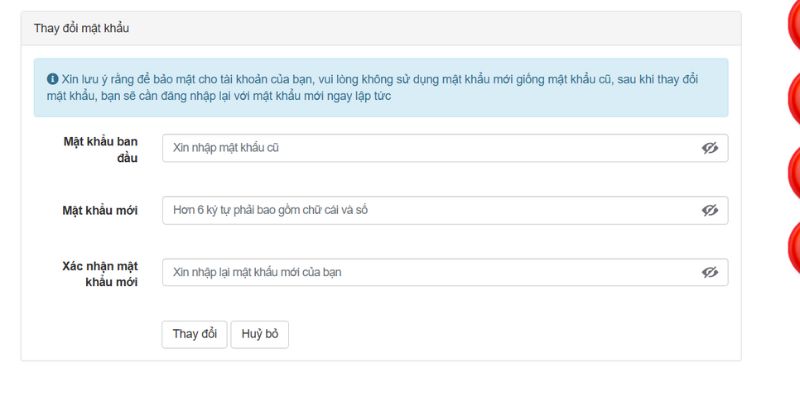Click into the new password input field
This screenshot has height=400, width=800.
point(430,211)
